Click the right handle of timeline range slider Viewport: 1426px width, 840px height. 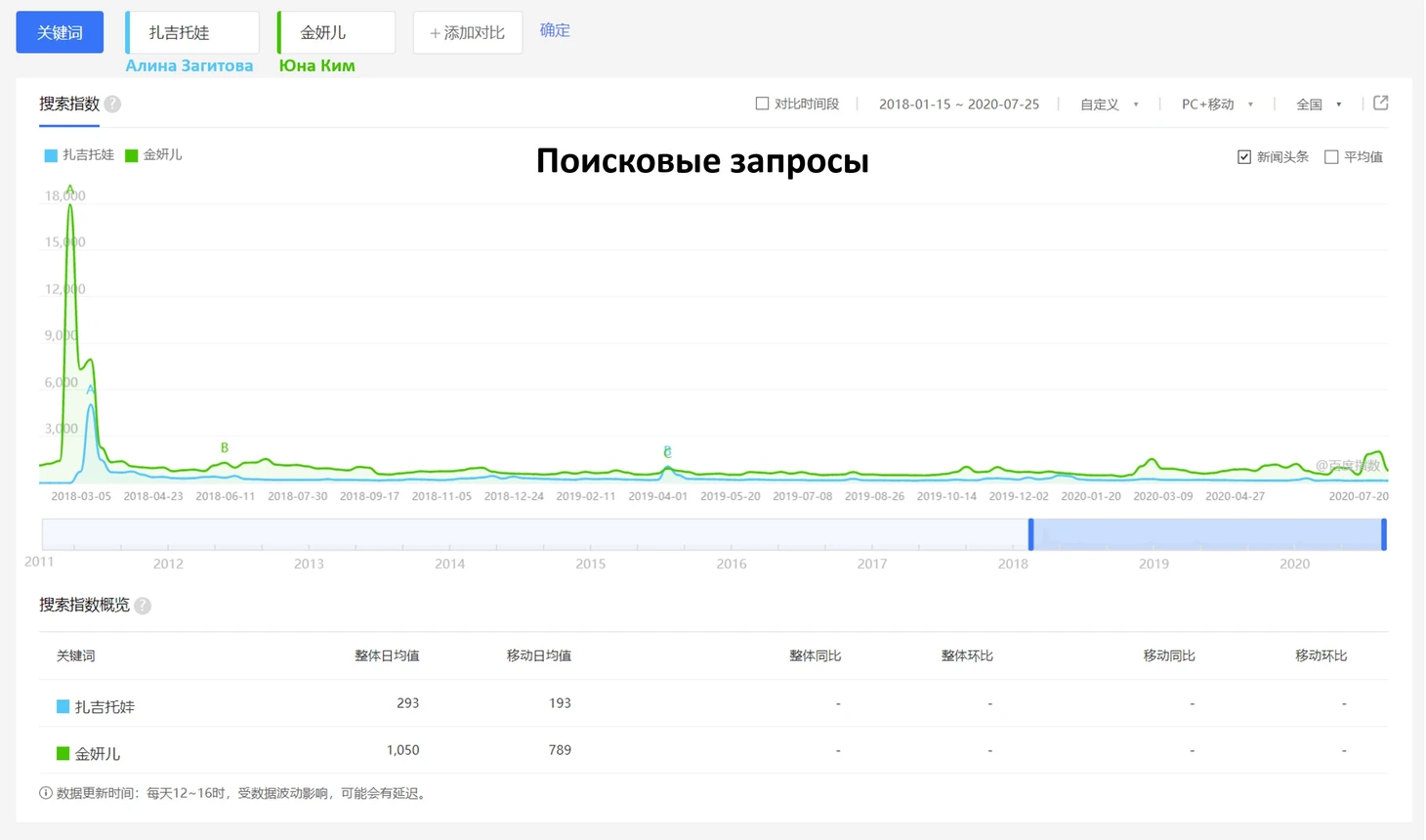[x=1384, y=534]
